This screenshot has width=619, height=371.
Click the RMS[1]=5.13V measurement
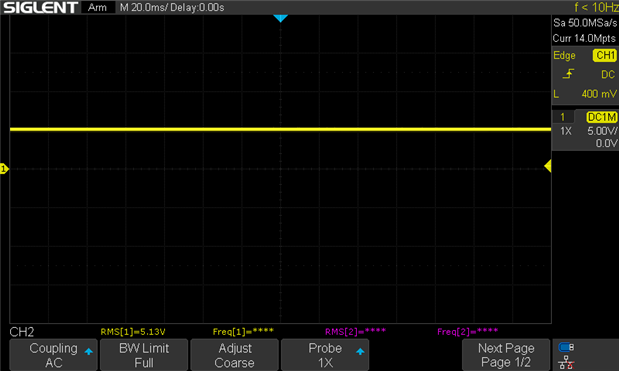[x=133, y=332]
